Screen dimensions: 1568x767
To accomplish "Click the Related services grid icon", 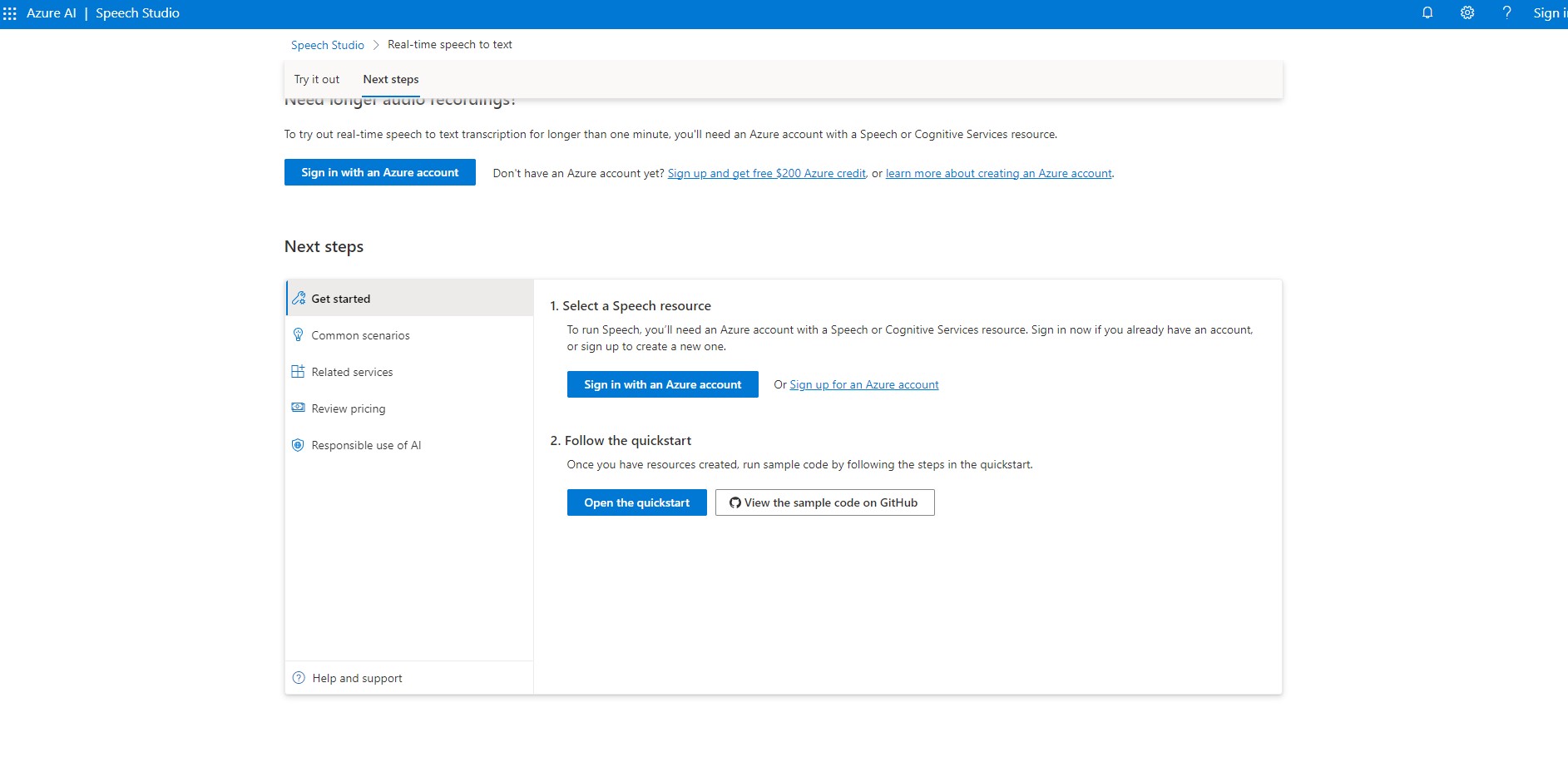I will click(298, 371).
